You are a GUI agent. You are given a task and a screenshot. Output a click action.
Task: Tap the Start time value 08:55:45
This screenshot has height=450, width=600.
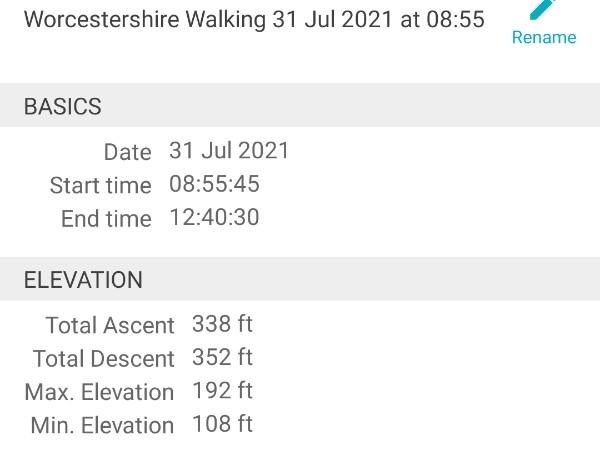214,184
